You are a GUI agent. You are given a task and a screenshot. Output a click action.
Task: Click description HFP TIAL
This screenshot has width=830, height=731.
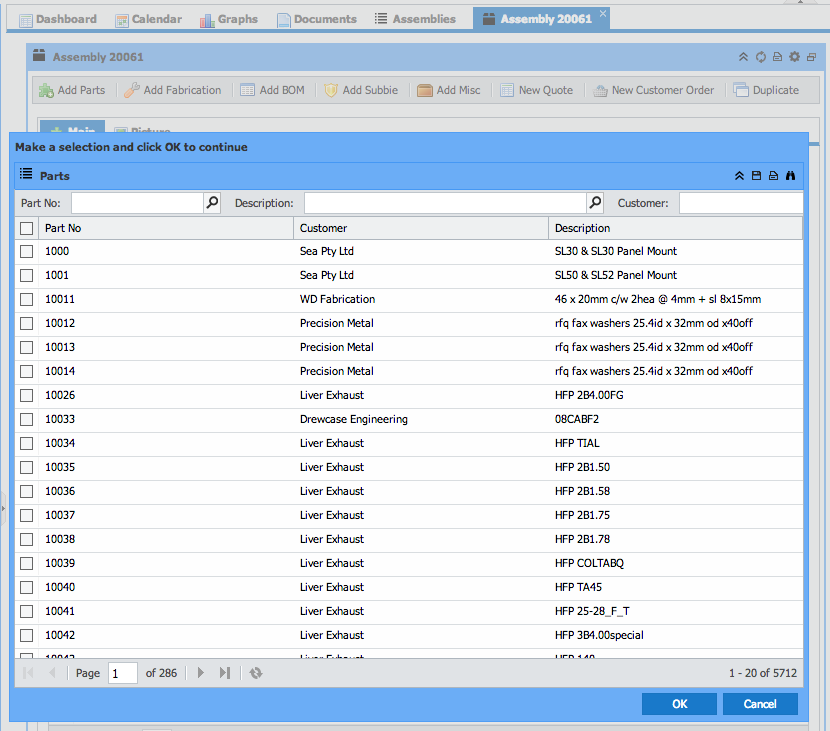click(577, 443)
